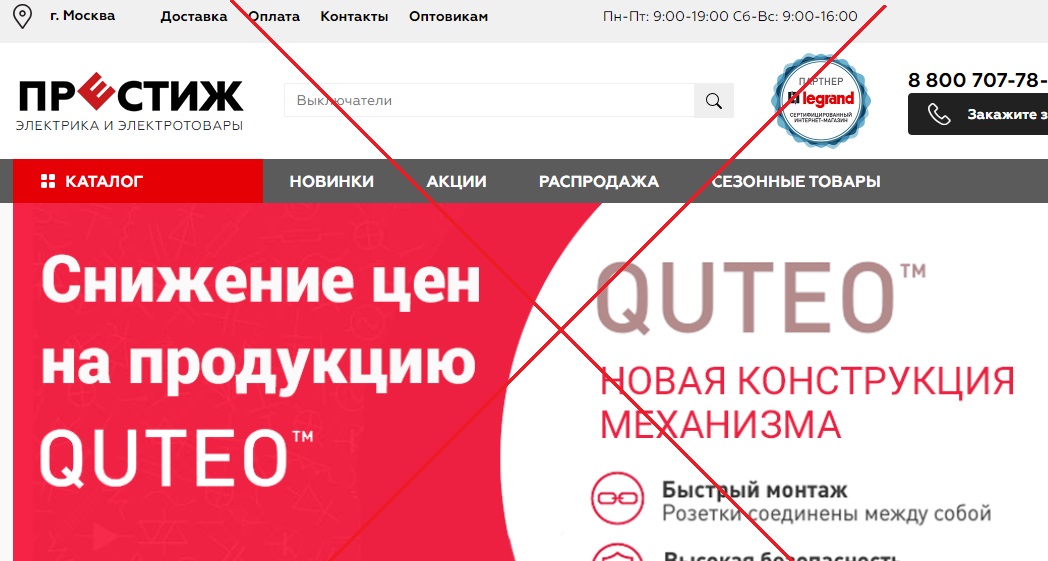Expand the КАТАЛОГ menu

(x=138, y=181)
